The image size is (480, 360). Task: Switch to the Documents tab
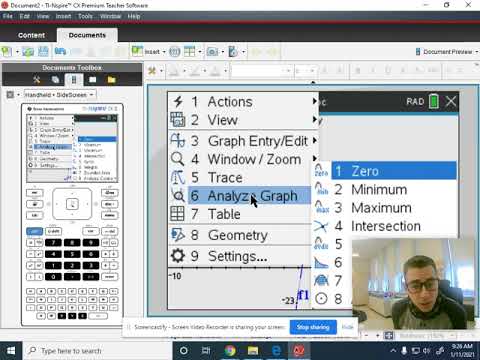(87, 35)
